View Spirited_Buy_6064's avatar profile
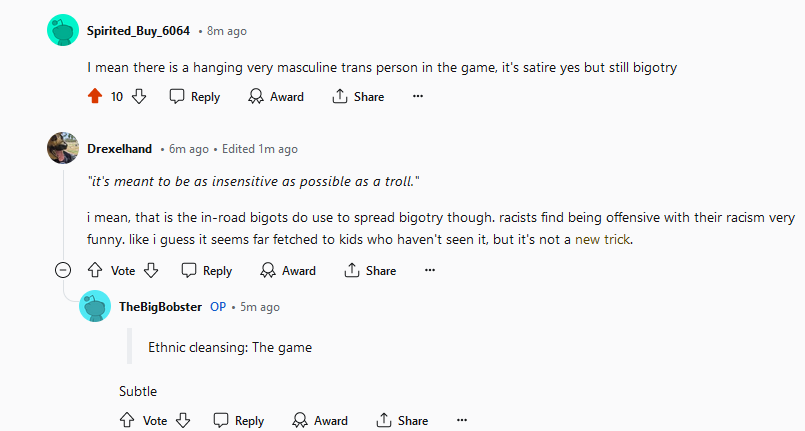 tap(63, 30)
